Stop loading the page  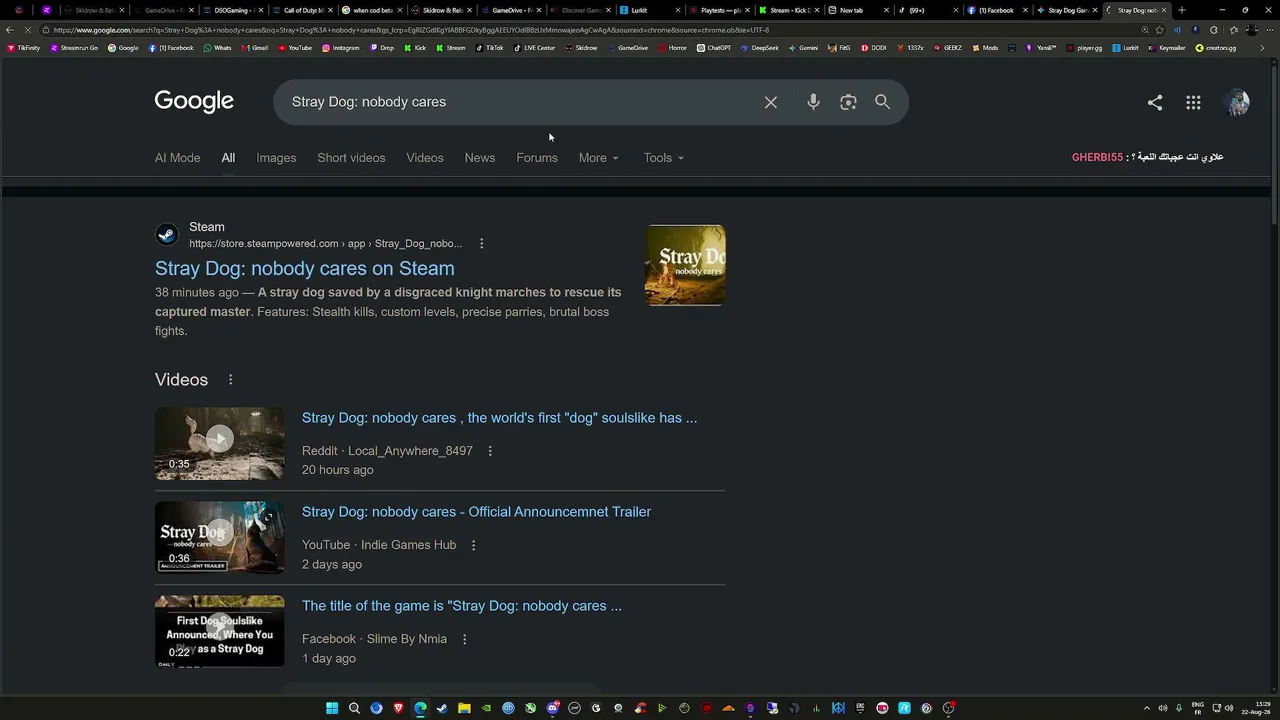pyautogui.click(x=27, y=30)
